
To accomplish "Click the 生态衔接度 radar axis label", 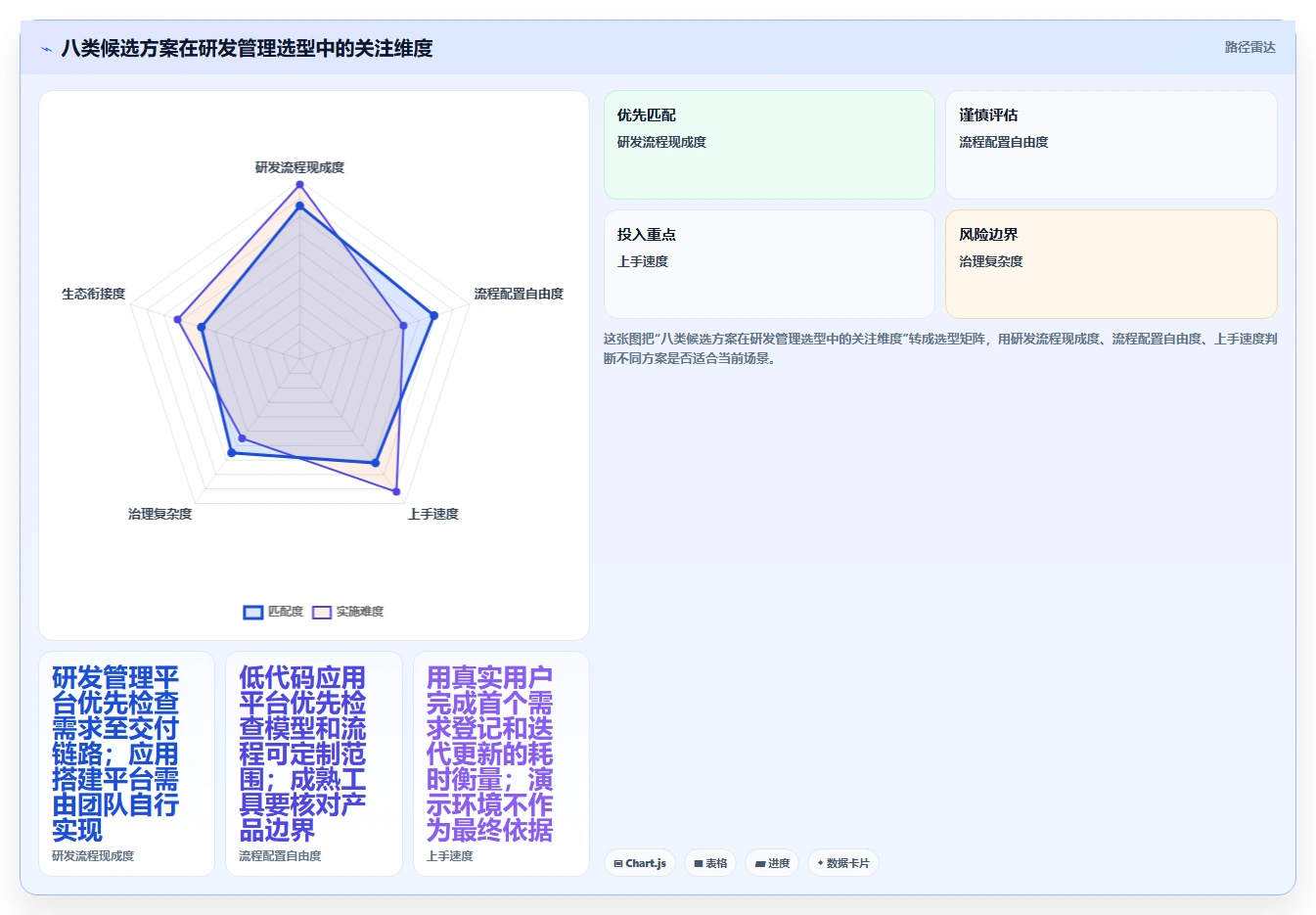I will click(x=94, y=294).
